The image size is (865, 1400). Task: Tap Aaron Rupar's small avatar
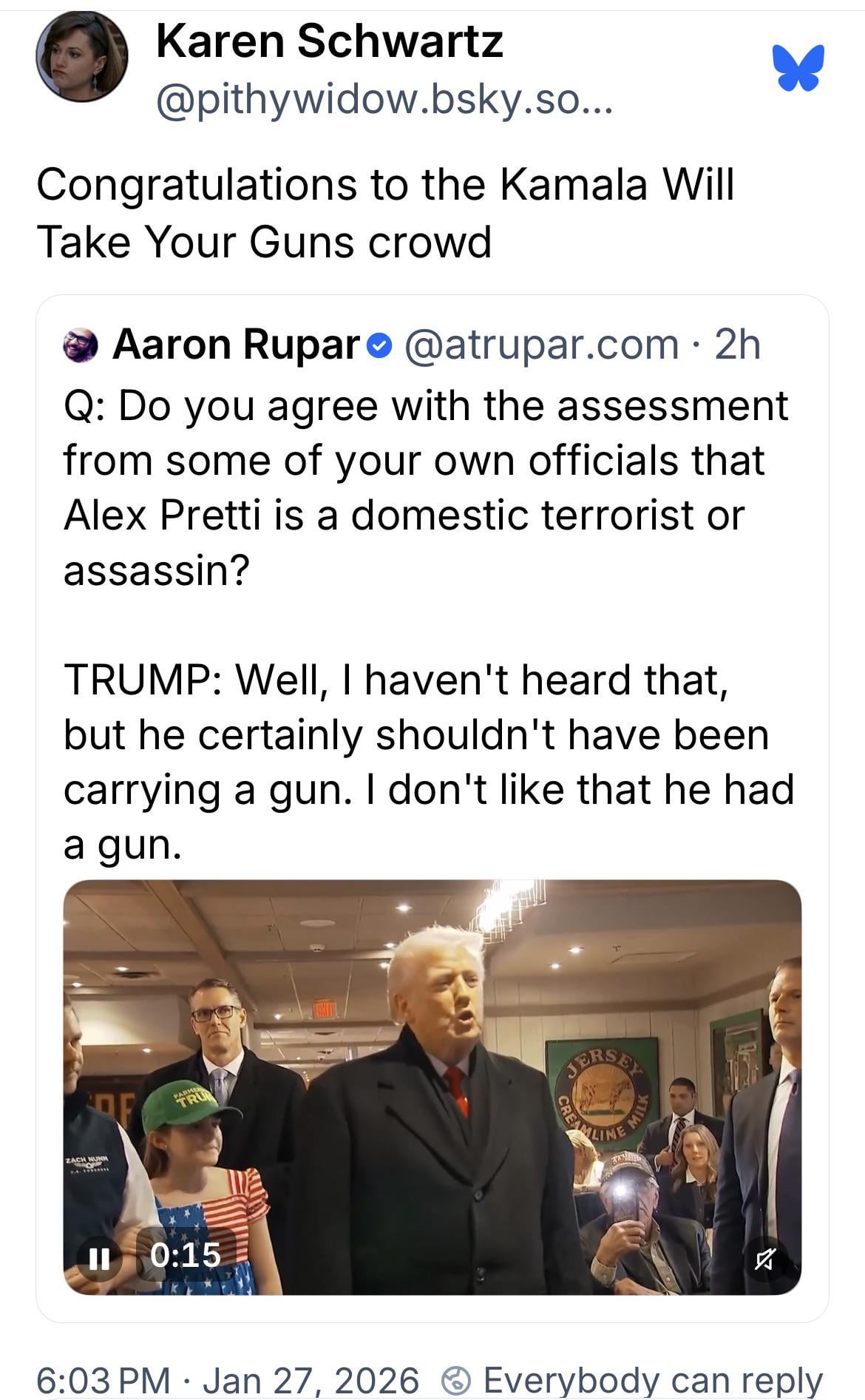(81, 345)
